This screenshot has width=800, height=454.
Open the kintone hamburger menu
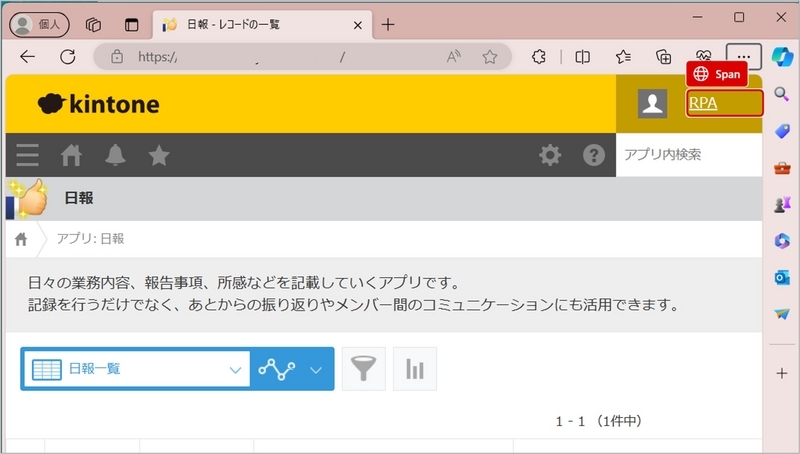point(28,155)
